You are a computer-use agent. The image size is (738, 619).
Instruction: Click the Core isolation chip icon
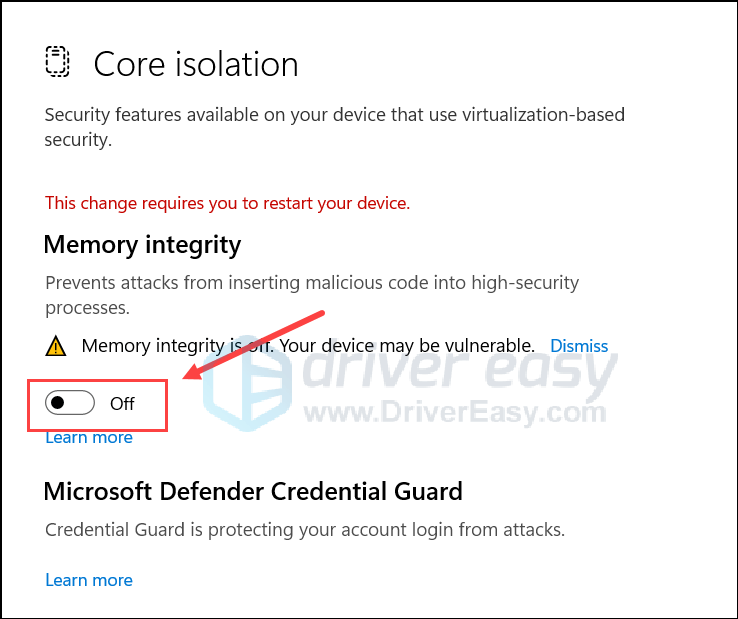pyautogui.click(x=58, y=62)
